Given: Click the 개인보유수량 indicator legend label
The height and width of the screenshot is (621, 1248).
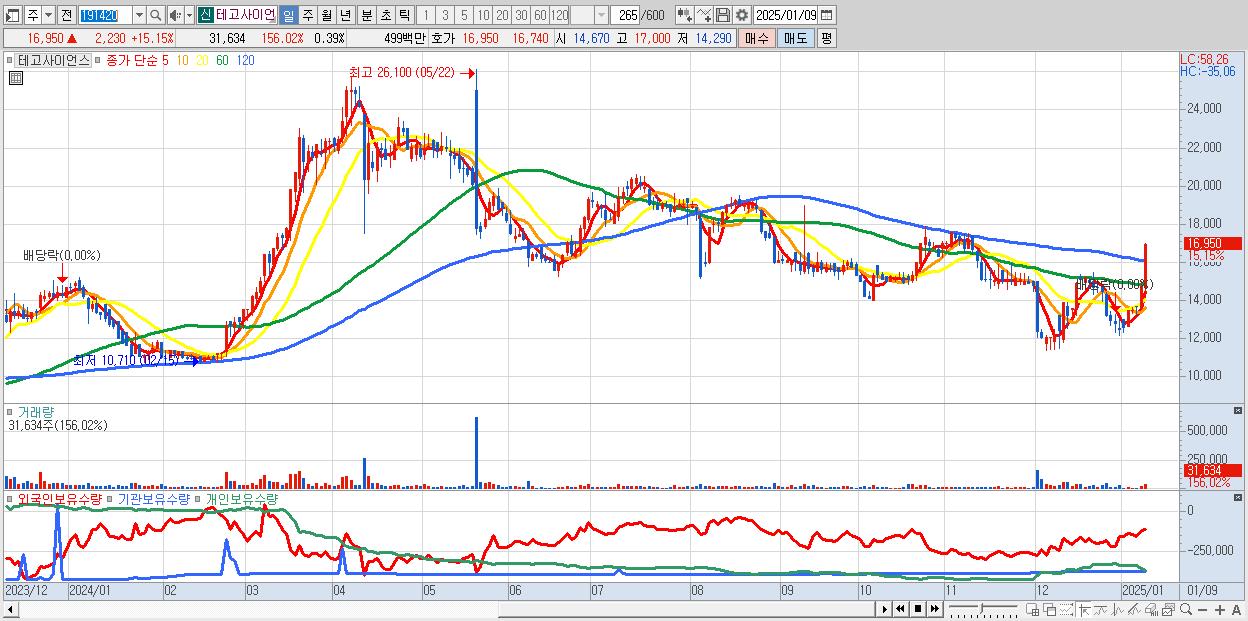Looking at the screenshot, I should coord(242,498).
